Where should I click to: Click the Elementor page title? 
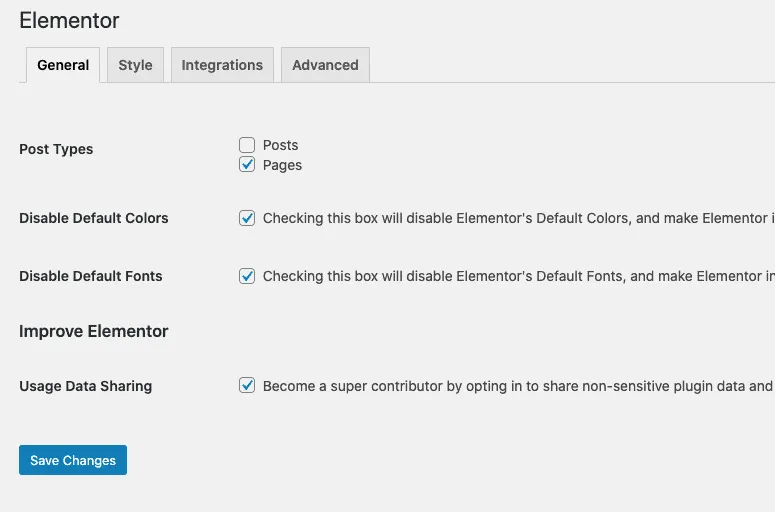point(69,21)
